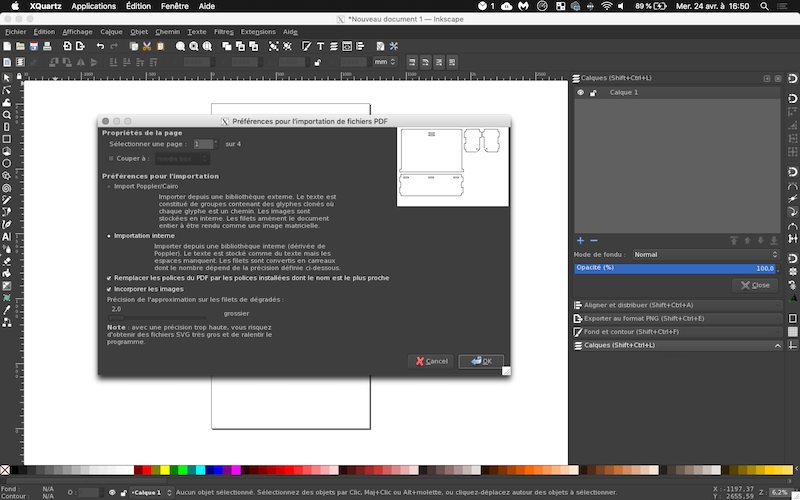The width and height of the screenshot is (800, 500).
Task: Open the Chemin menu
Action: tap(167, 32)
